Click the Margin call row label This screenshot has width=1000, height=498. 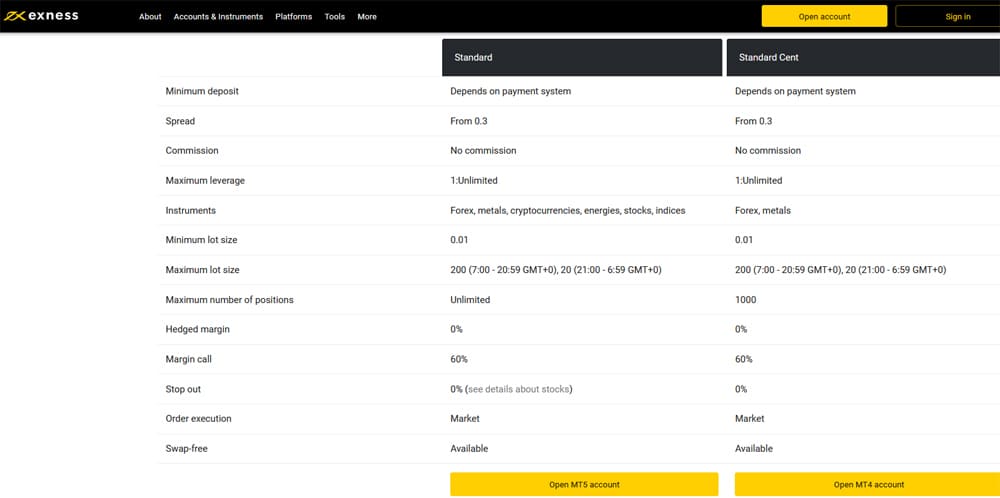(189, 359)
